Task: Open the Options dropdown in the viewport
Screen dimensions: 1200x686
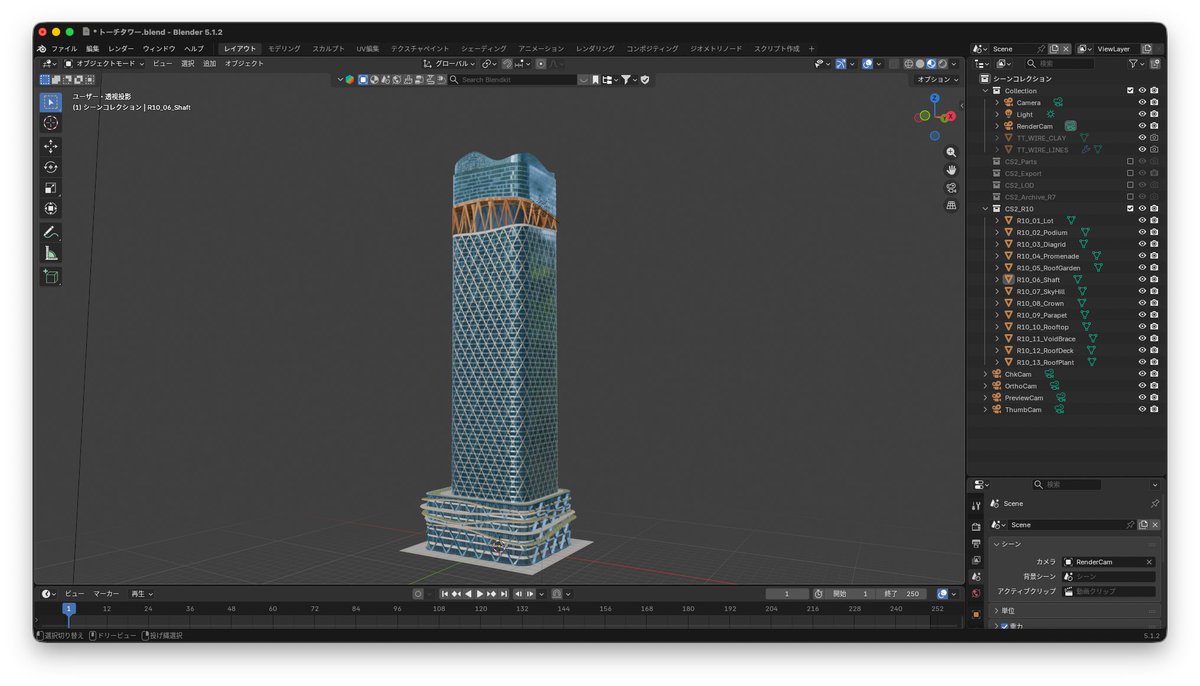Action: click(937, 79)
